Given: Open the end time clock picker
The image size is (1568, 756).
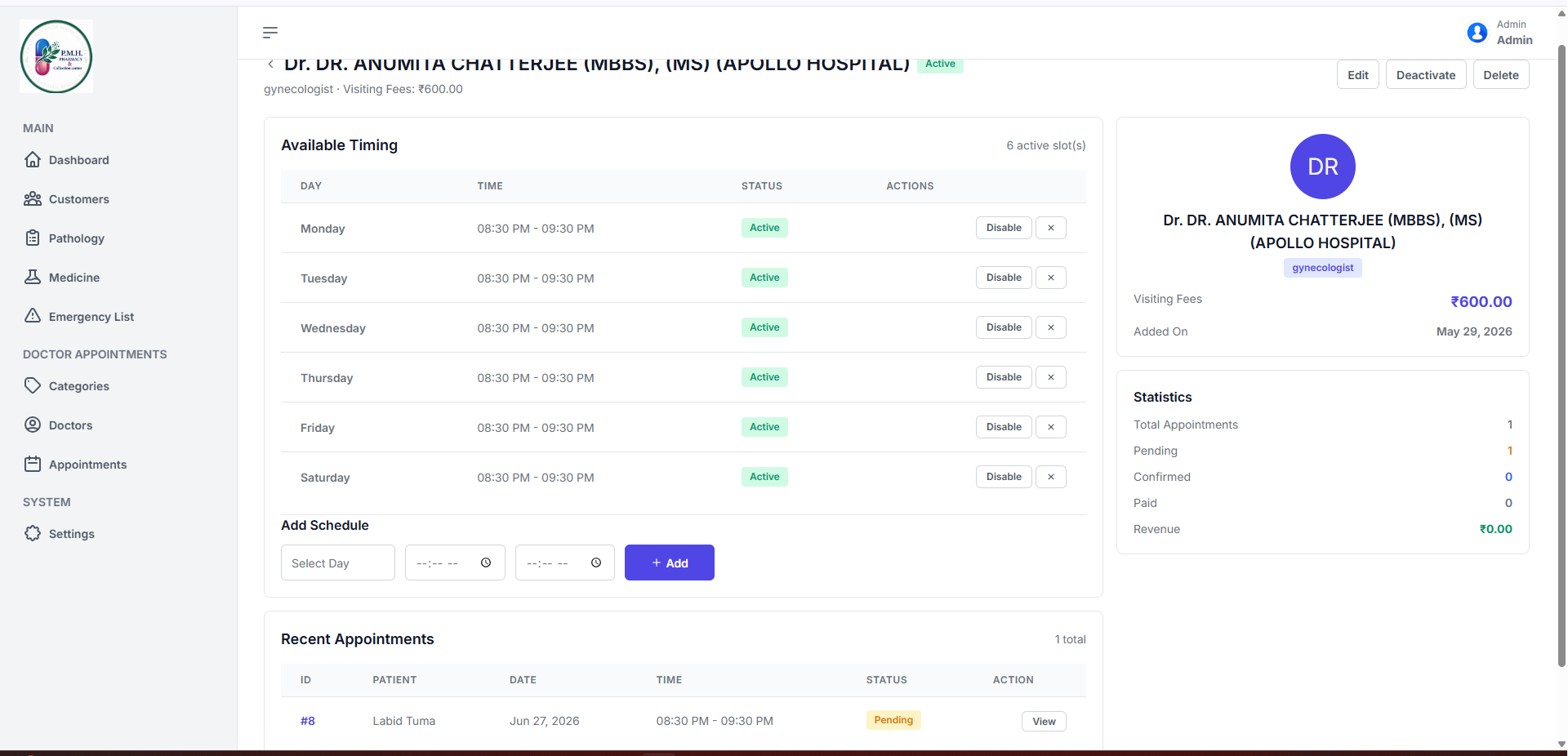Looking at the screenshot, I should click(x=596, y=563).
